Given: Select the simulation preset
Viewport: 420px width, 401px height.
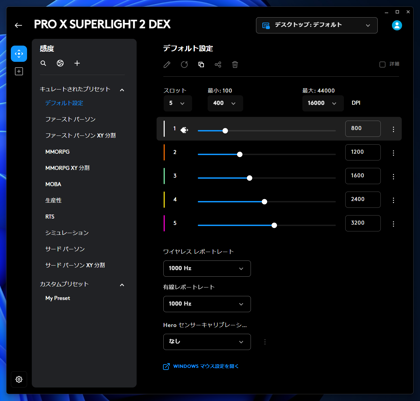Looking at the screenshot, I should tap(67, 233).
